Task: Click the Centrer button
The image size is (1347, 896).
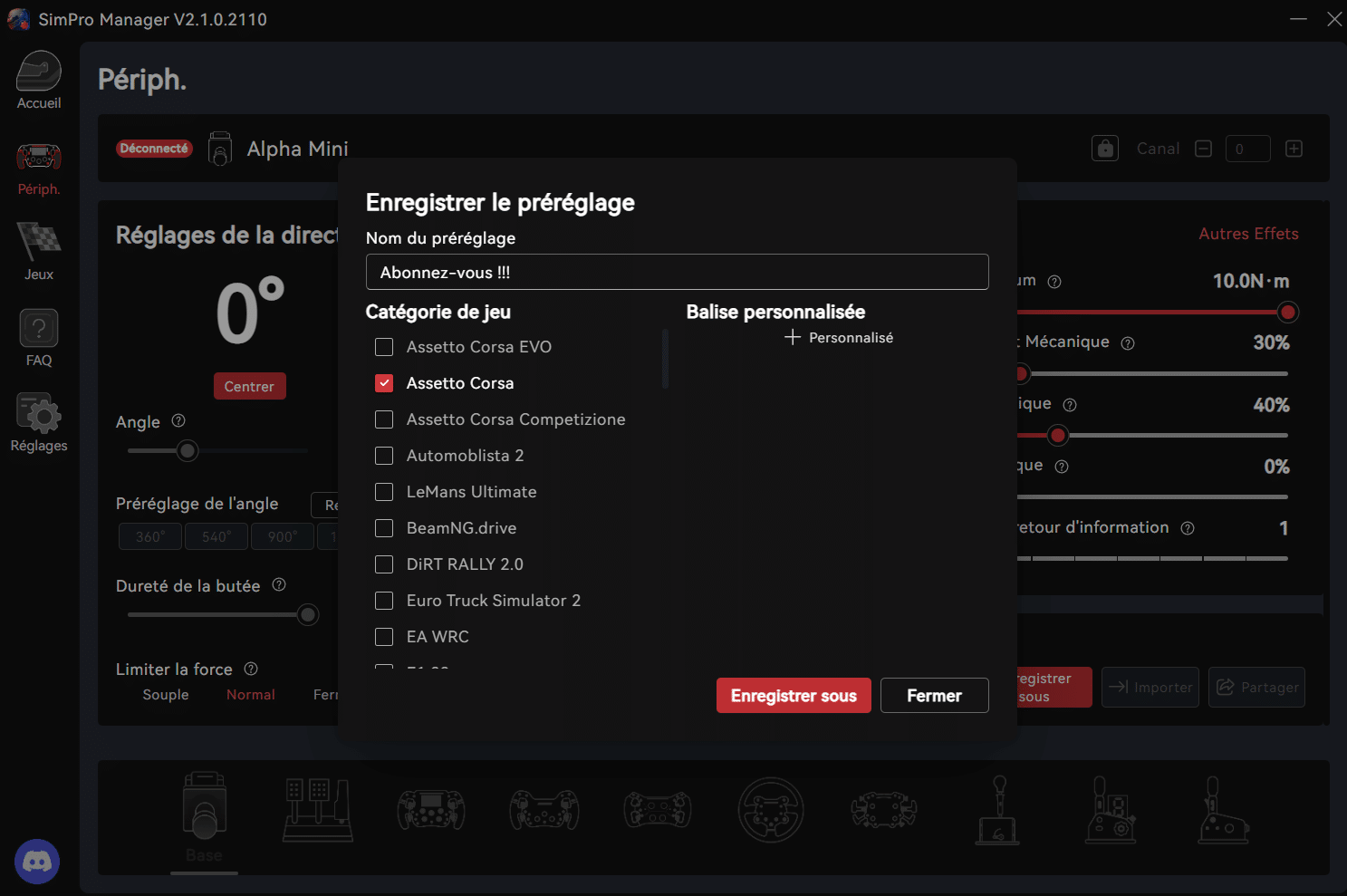Action: coord(249,386)
